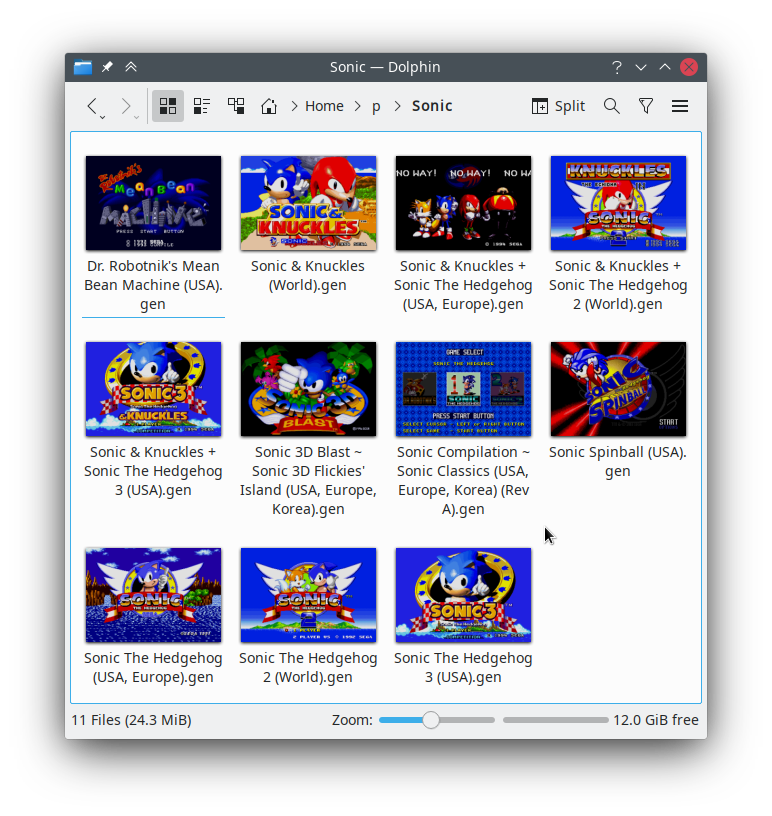
Task: Click filename Sonic The Hedgehog 3 (USA).gen
Action: point(463,668)
